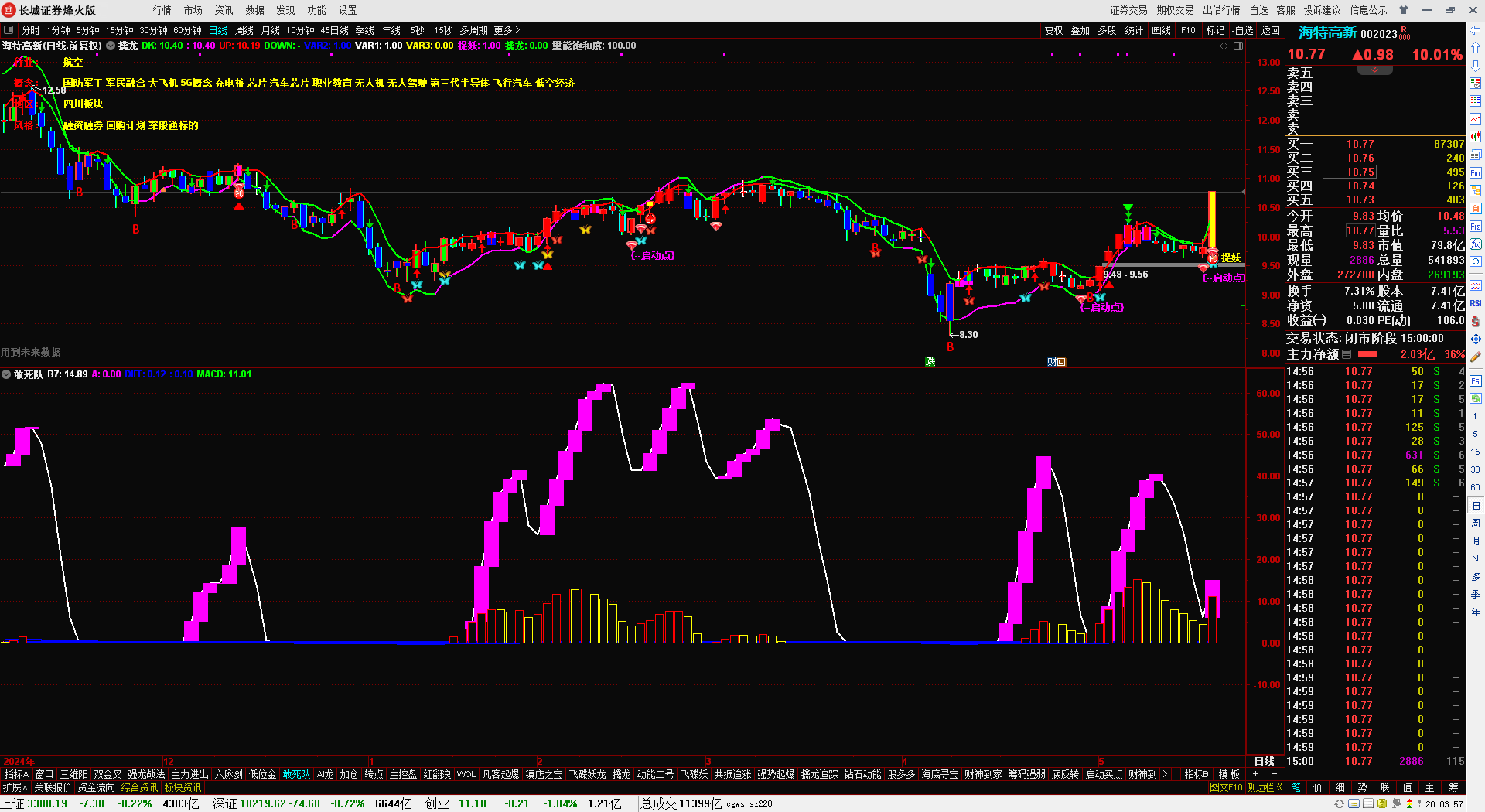The height and width of the screenshot is (812, 1485).
Task: Open the f(x) formula icon in sidebar
Action: point(1476,244)
